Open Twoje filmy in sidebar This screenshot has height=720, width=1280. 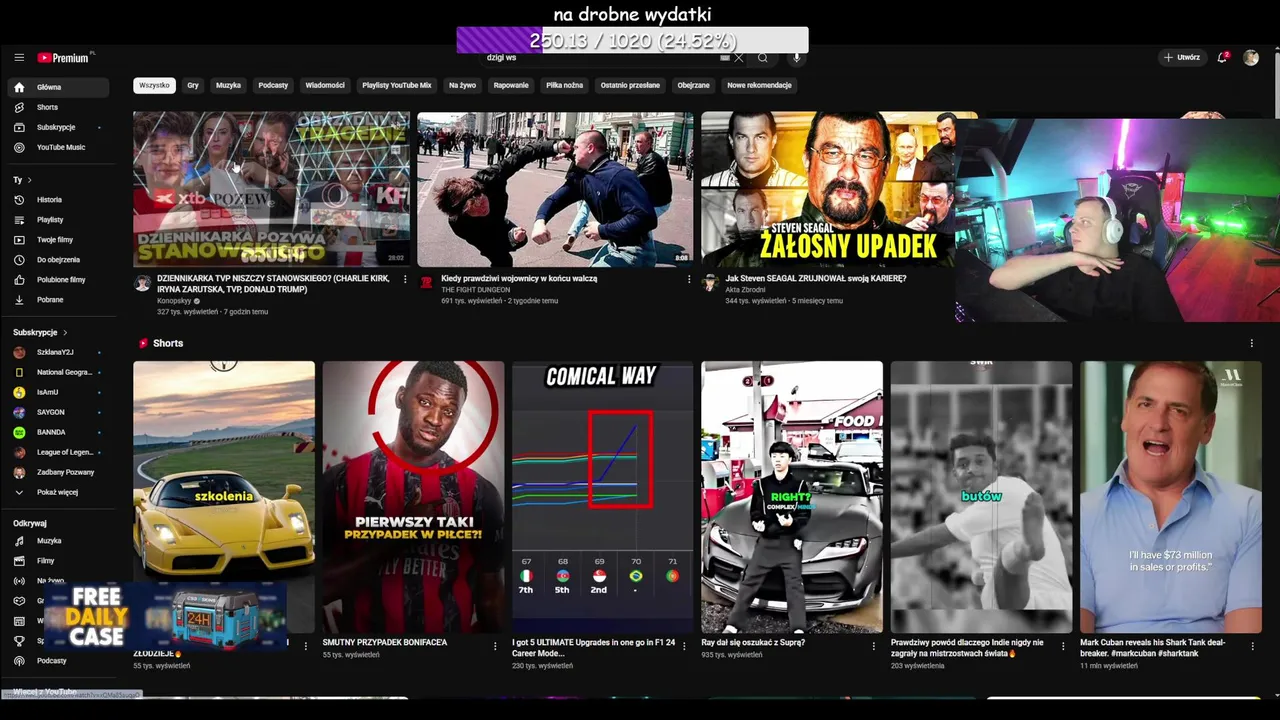[x=58, y=240]
